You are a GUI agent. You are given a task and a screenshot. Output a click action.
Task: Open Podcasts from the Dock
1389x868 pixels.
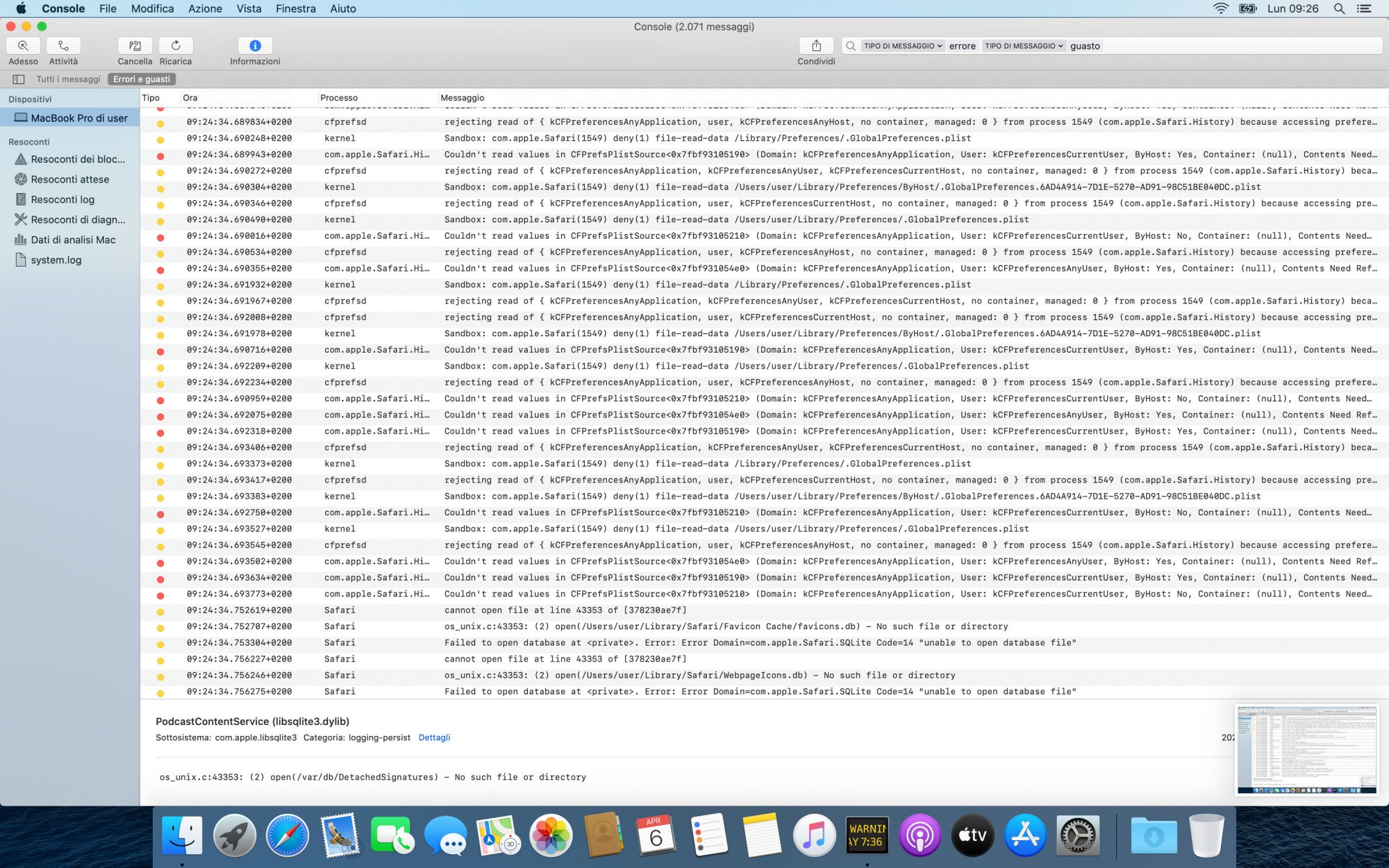point(920,835)
